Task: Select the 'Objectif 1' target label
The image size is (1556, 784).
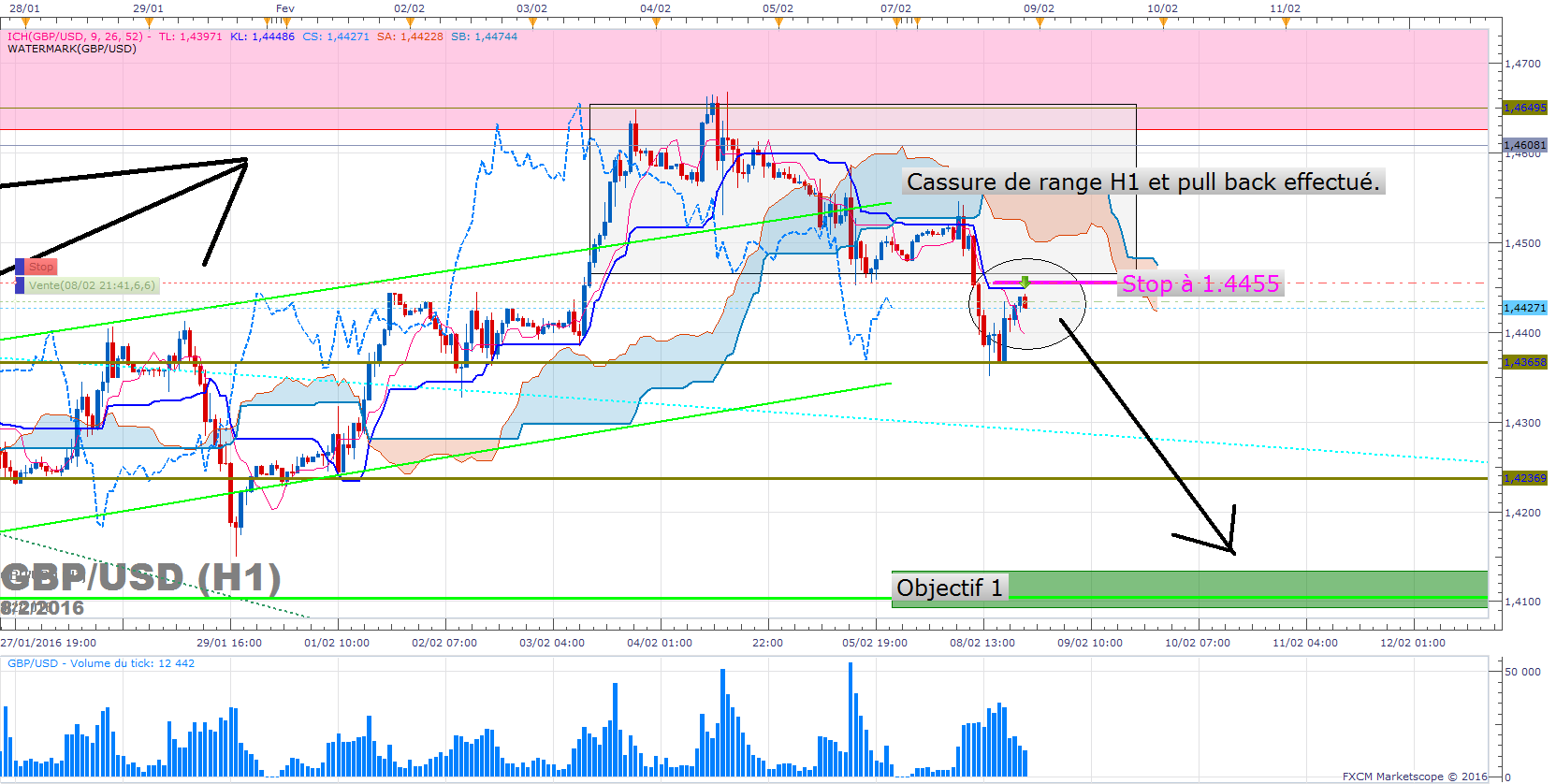Action: 950,588
